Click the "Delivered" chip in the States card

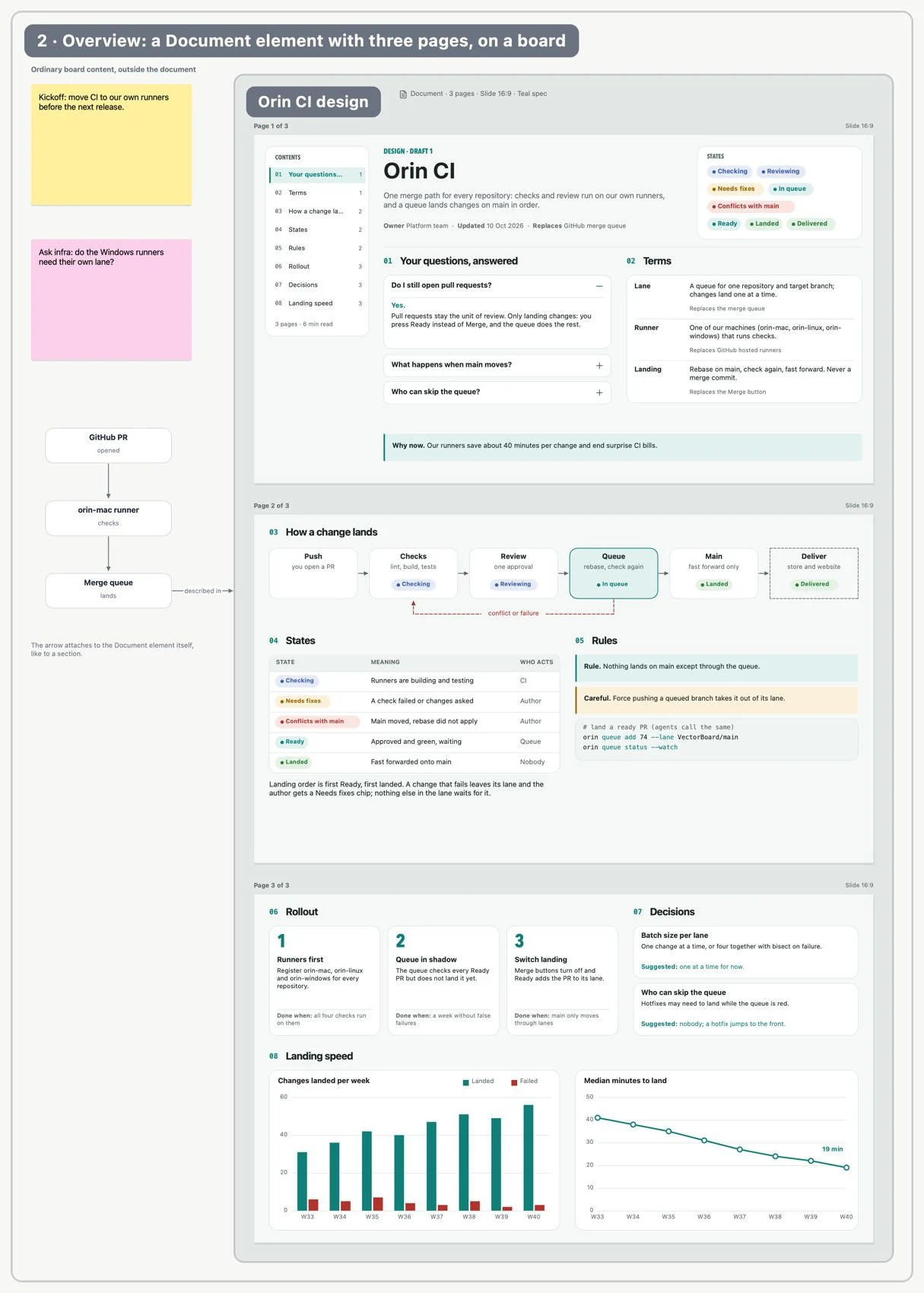coord(809,224)
